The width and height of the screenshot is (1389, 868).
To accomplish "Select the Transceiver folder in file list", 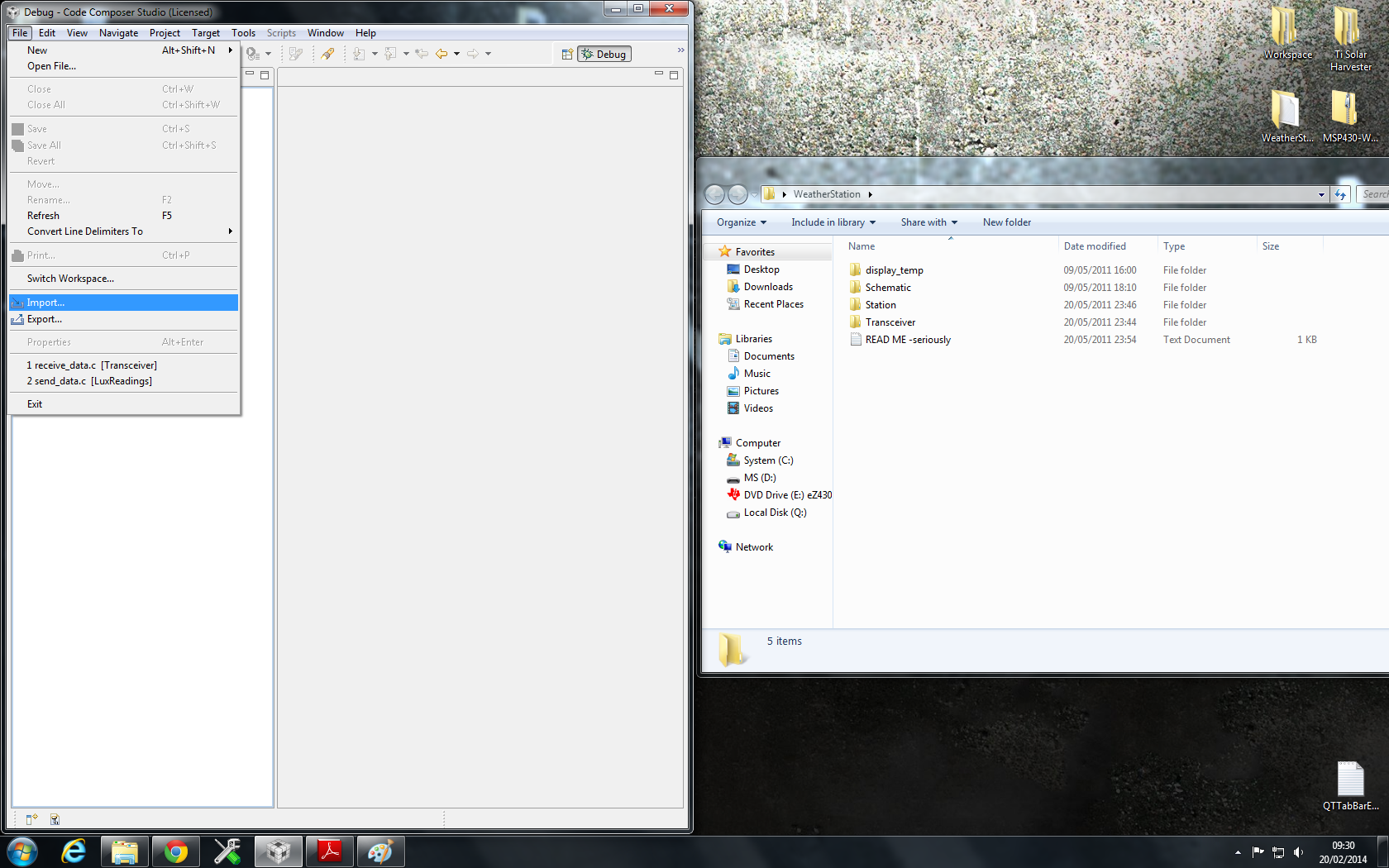I will coord(890,322).
